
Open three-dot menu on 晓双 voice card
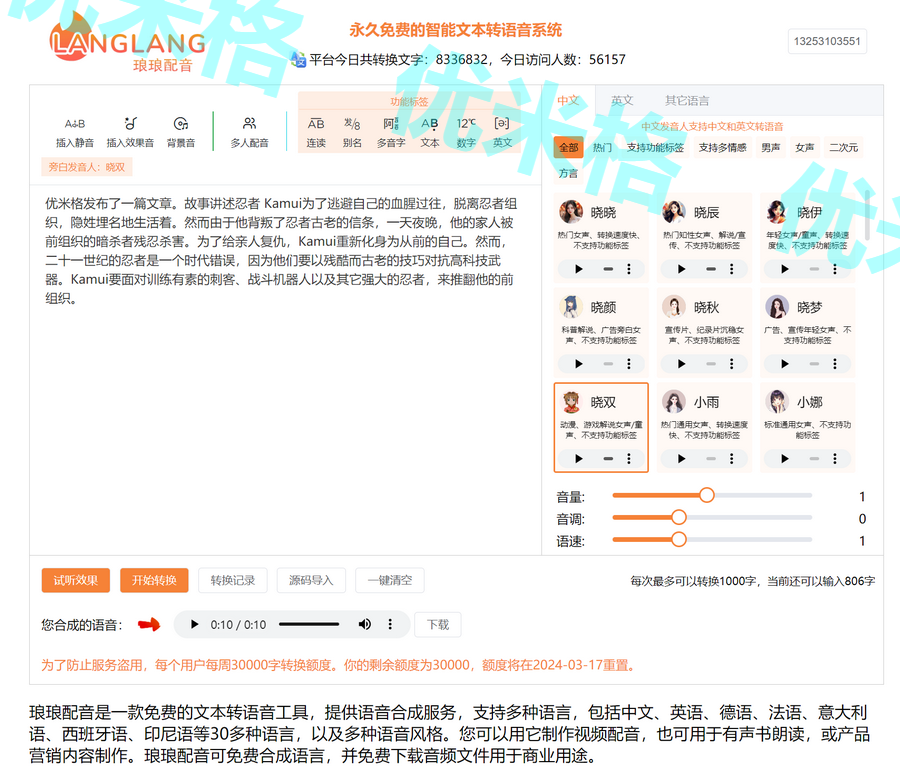pyautogui.click(x=629, y=459)
